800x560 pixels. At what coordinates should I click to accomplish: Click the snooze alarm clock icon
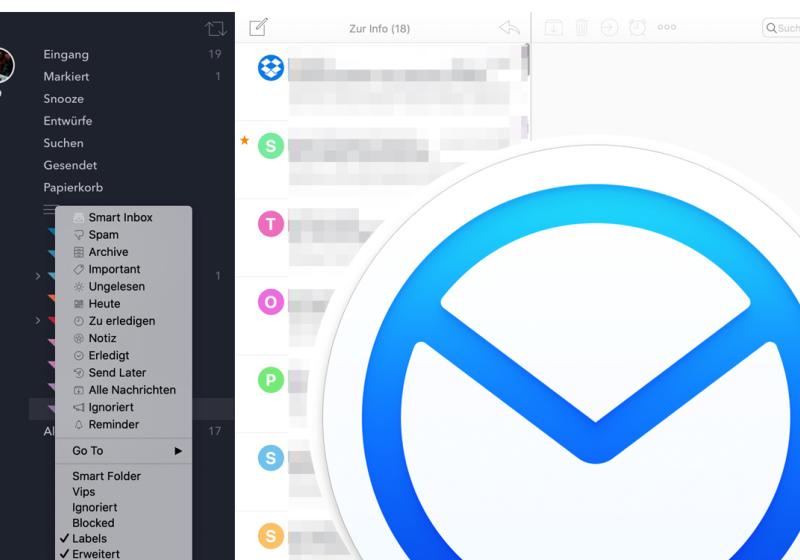638,27
